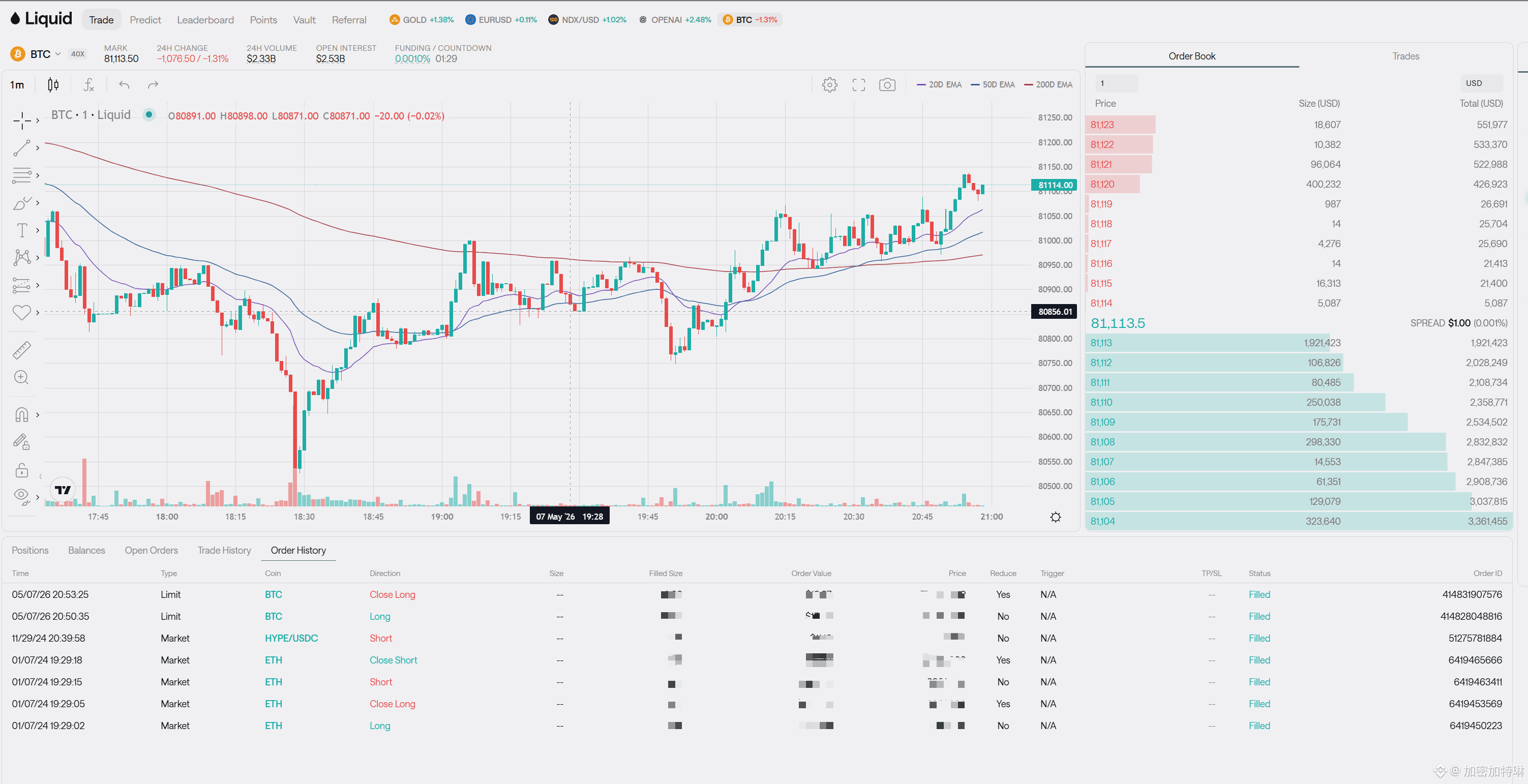Open the Points page
The width and height of the screenshot is (1528, 784).
263,19
